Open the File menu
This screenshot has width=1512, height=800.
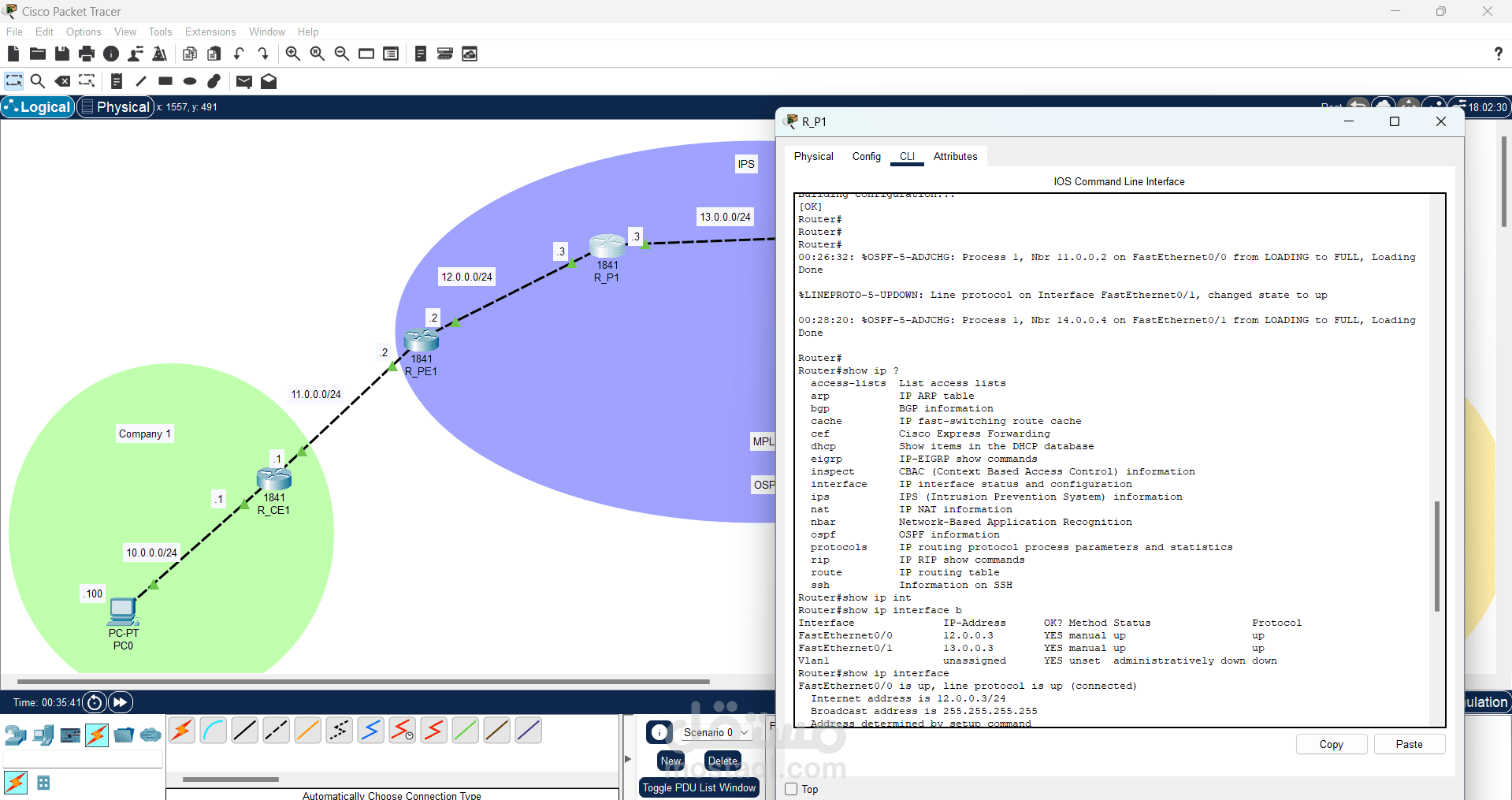[14, 32]
